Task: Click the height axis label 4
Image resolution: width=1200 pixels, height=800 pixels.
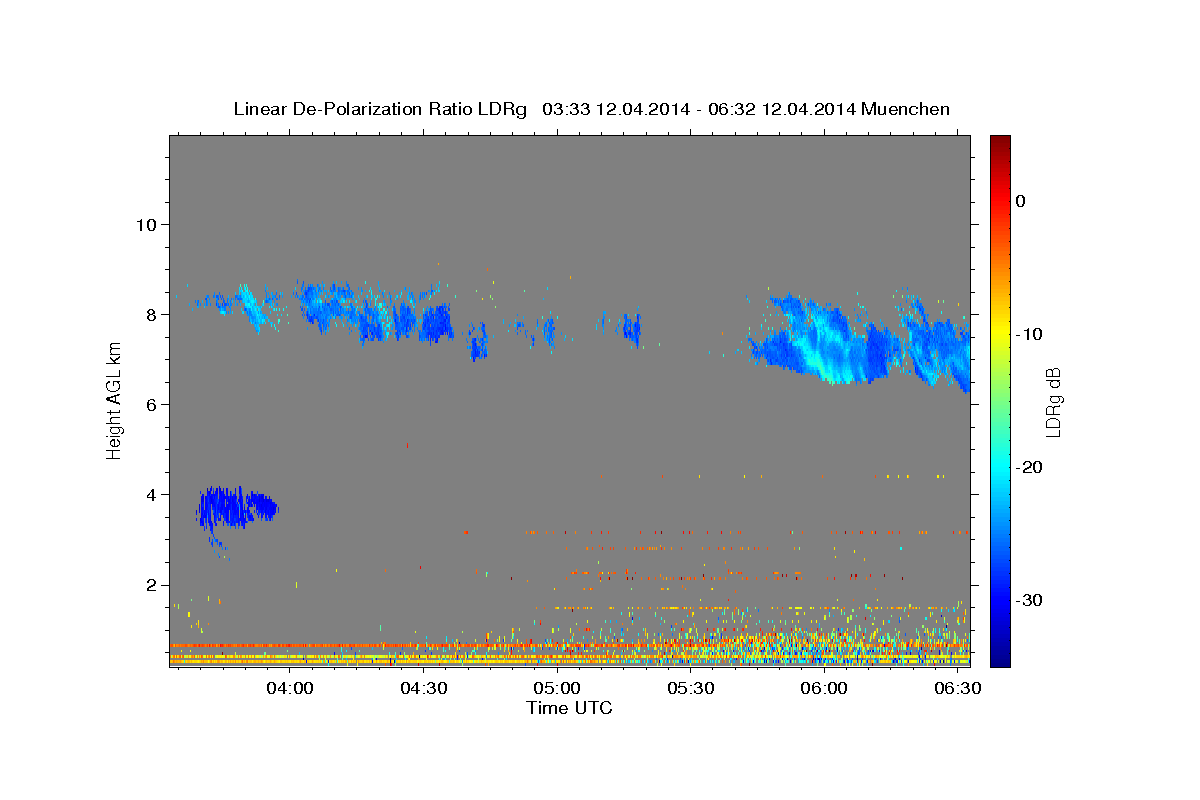Action: [x=151, y=494]
